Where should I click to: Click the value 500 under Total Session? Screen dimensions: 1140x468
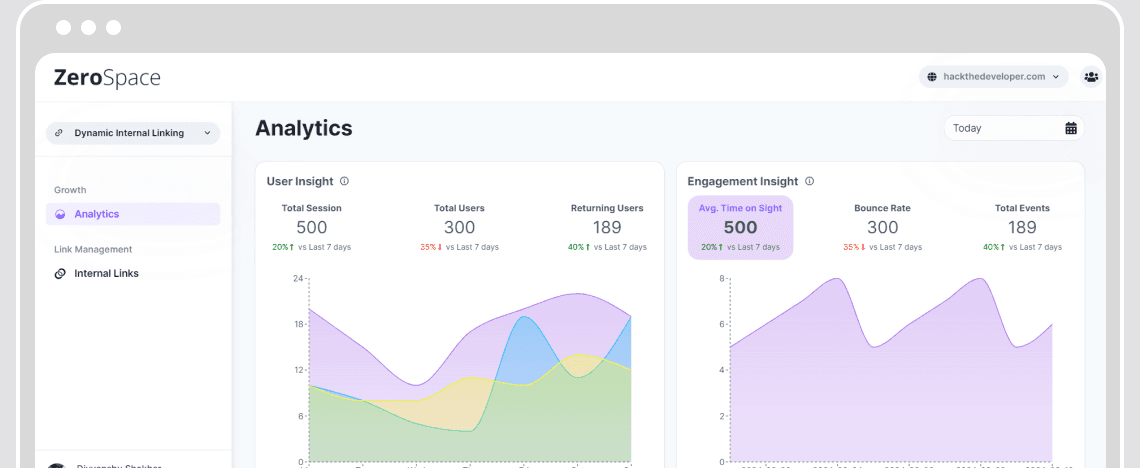point(311,227)
